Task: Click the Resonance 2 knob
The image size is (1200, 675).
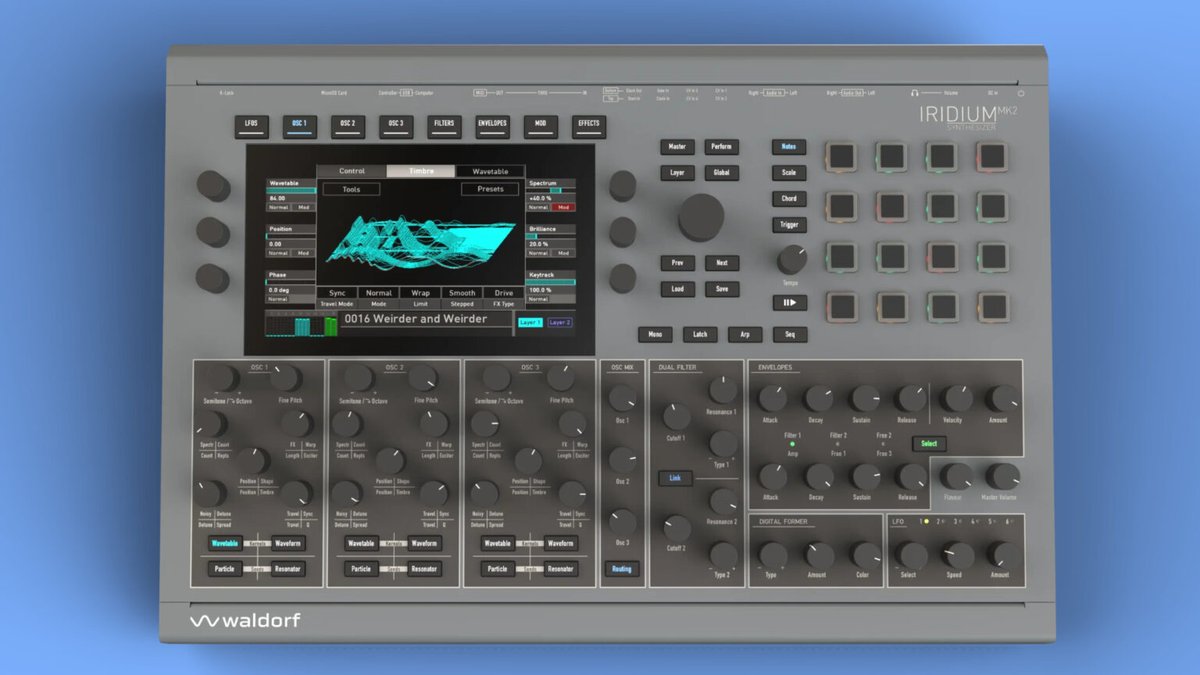Action: 722,501
